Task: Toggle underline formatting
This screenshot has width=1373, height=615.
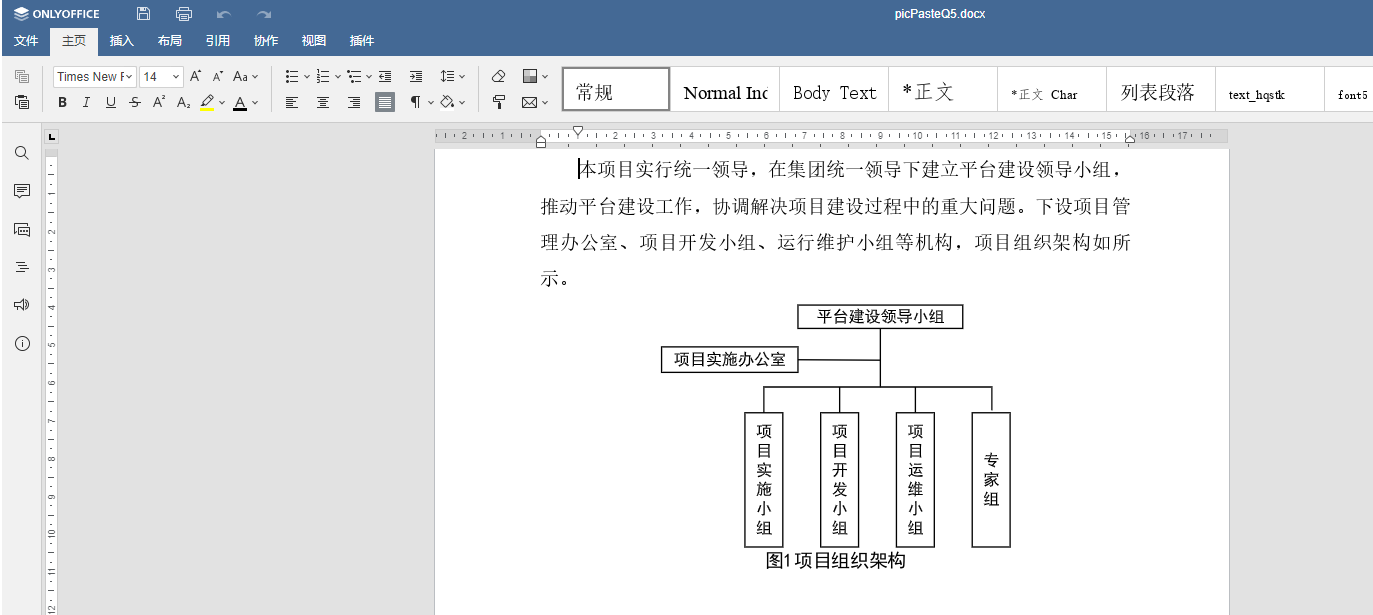Action: point(111,102)
